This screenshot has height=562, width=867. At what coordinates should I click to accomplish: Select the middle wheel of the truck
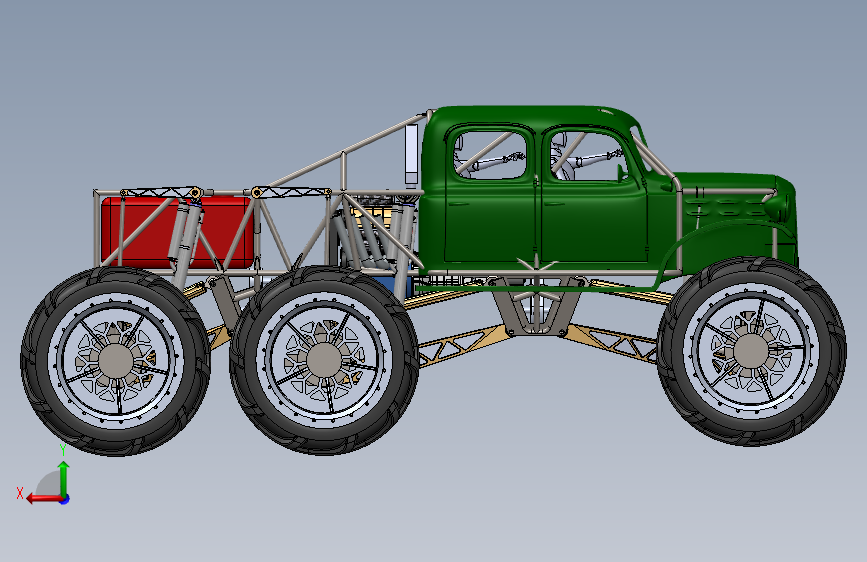coord(324,360)
